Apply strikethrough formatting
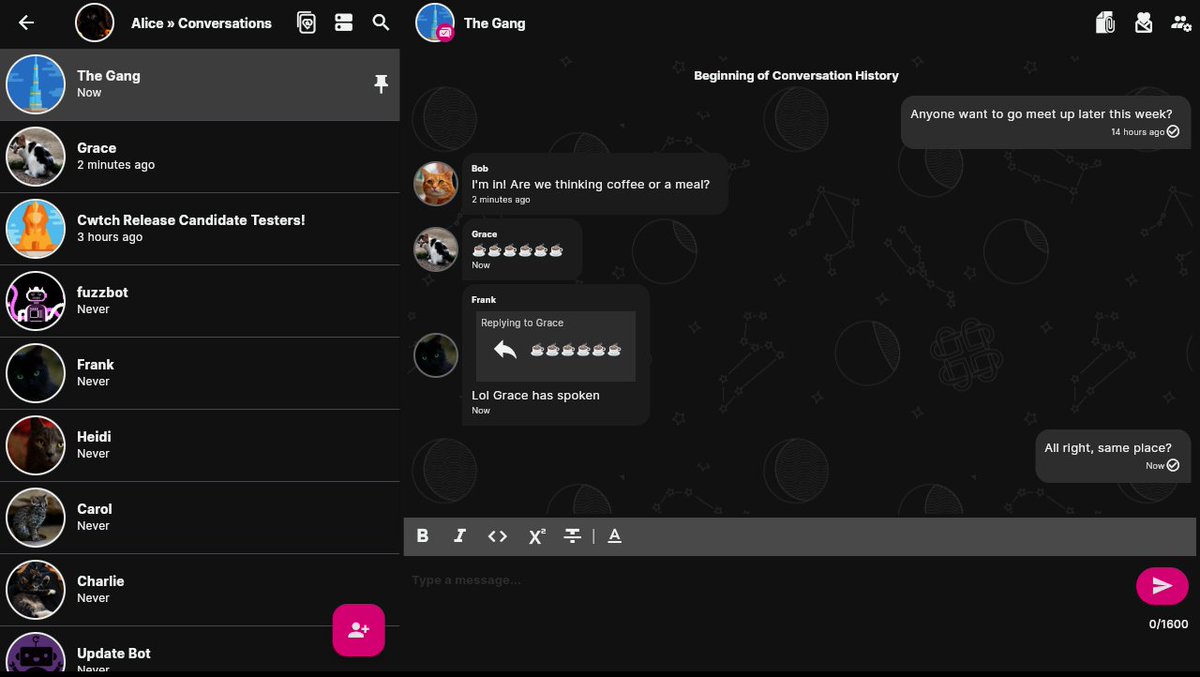 pyautogui.click(x=572, y=536)
